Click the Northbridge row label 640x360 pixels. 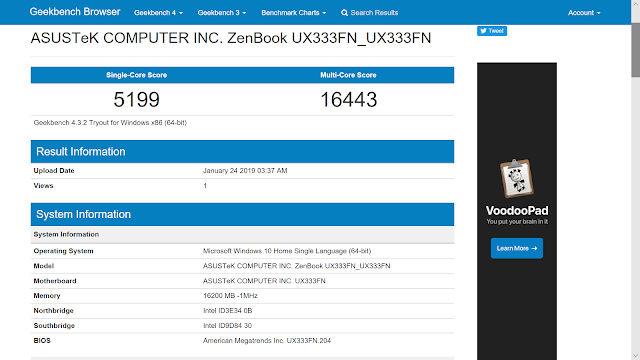click(x=53, y=311)
